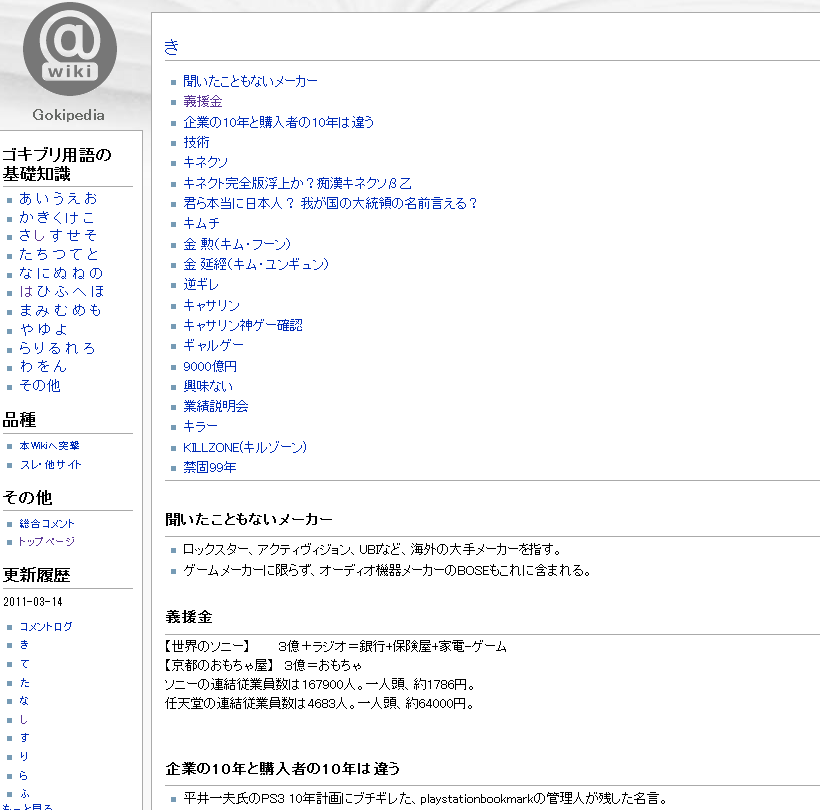
Task: Open the コメントログ history link
Action: point(46,626)
